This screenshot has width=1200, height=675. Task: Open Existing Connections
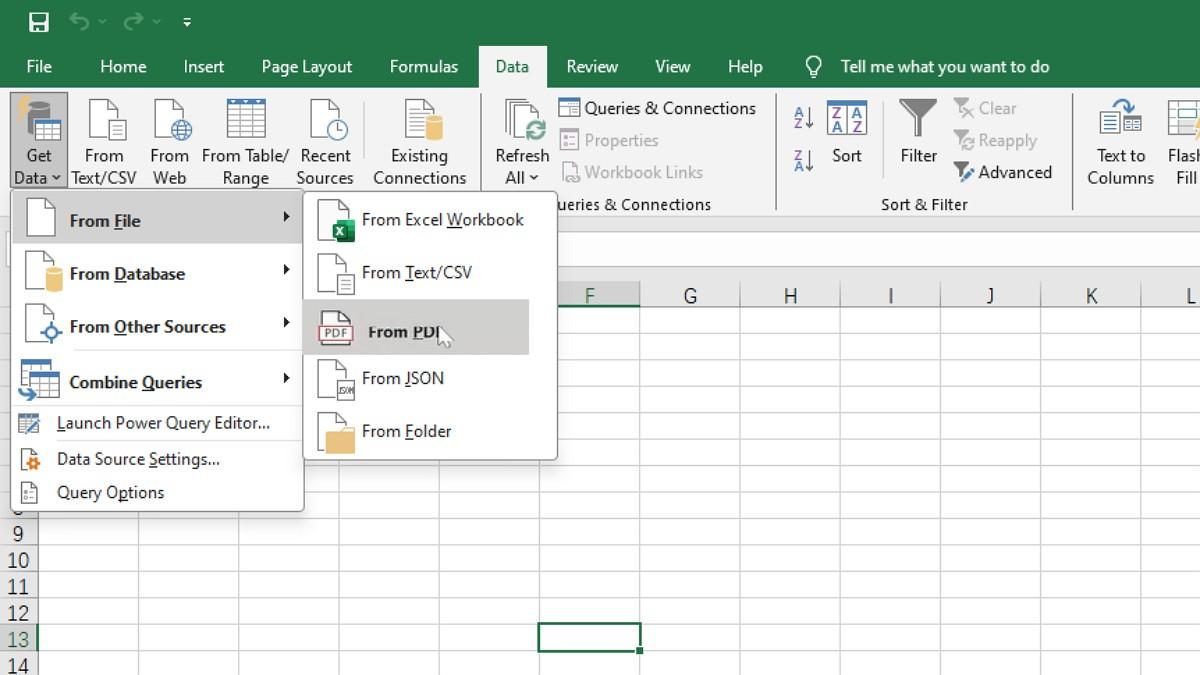(x=419, y=140)
